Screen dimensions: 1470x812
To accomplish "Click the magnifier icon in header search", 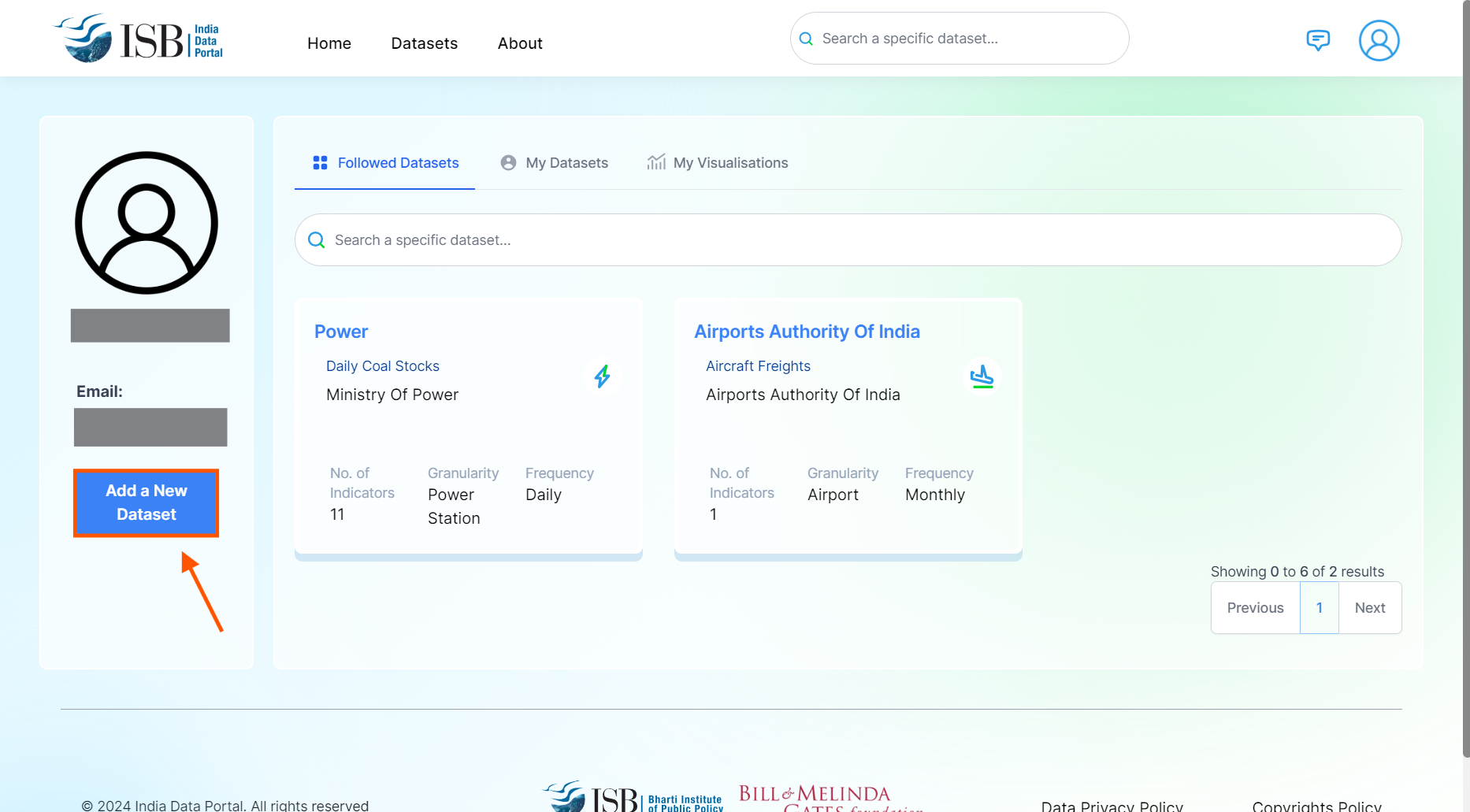I will click(806, 39).
